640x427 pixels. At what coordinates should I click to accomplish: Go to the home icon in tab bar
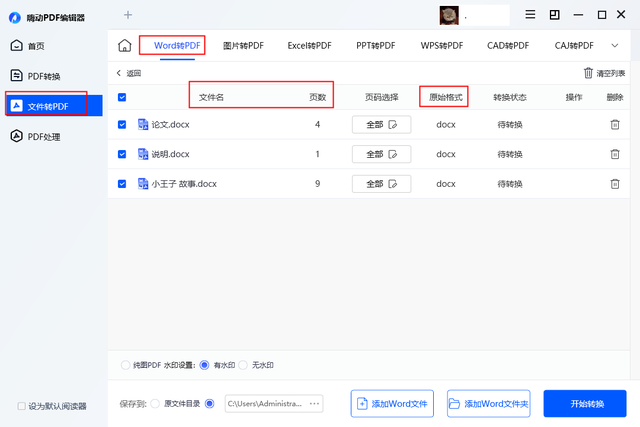point(124,45)
